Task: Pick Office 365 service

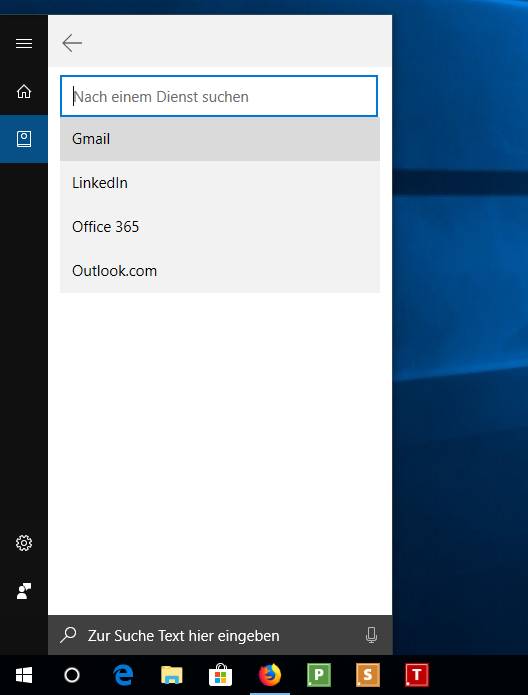Action: pyautogui.click(x=220, y=226)
